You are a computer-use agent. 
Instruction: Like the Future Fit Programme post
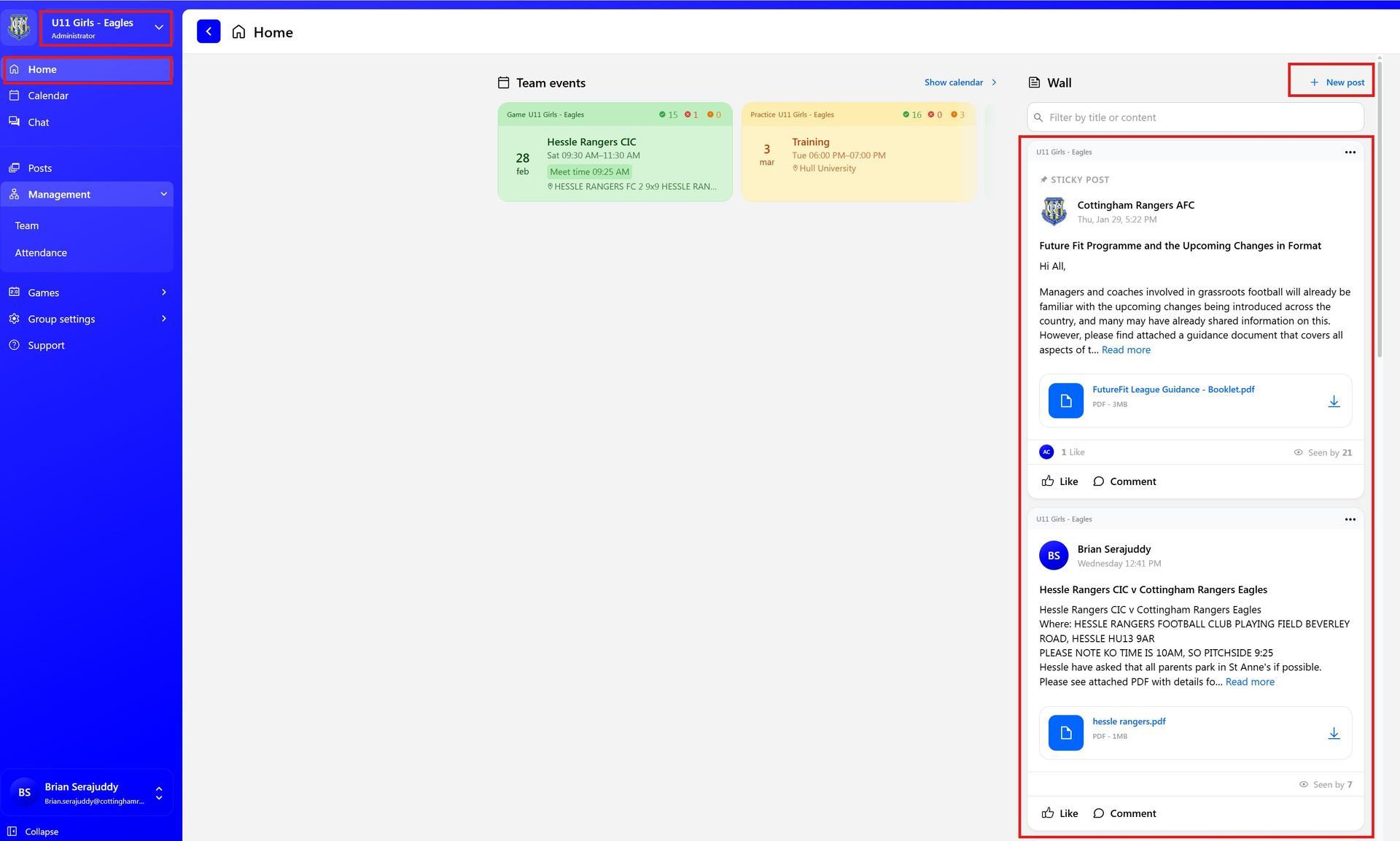point(1059,481)
